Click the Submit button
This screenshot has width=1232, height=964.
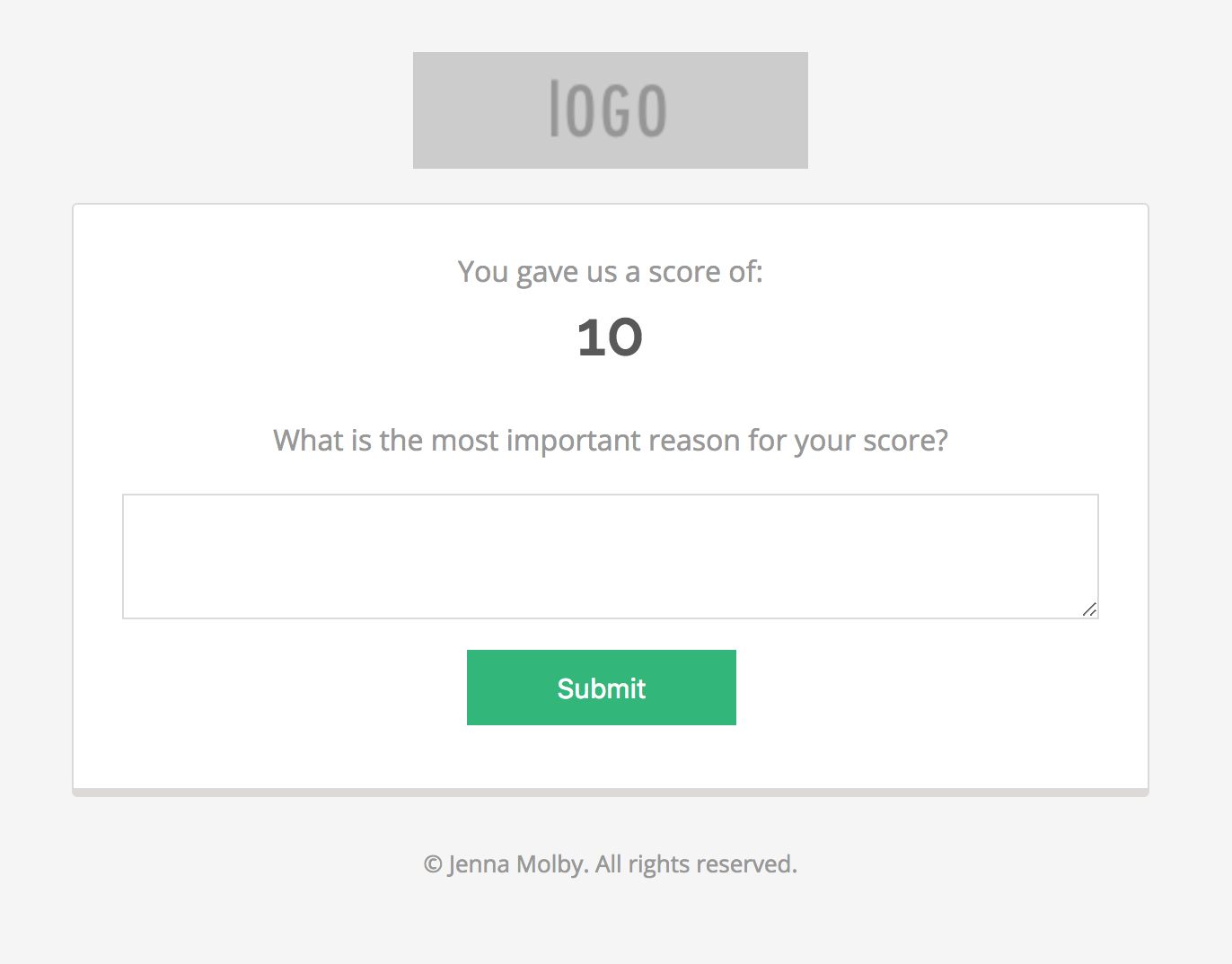coord(601,688)
